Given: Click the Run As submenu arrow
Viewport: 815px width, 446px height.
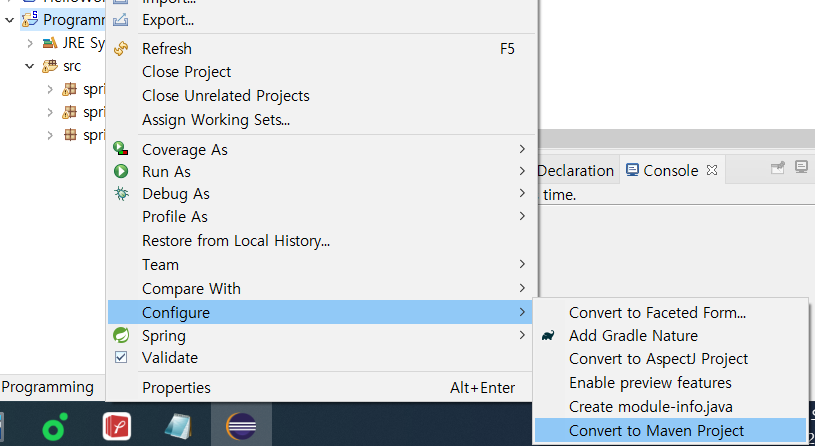Looking at the screenshot, I should click(x=522, y=171).
